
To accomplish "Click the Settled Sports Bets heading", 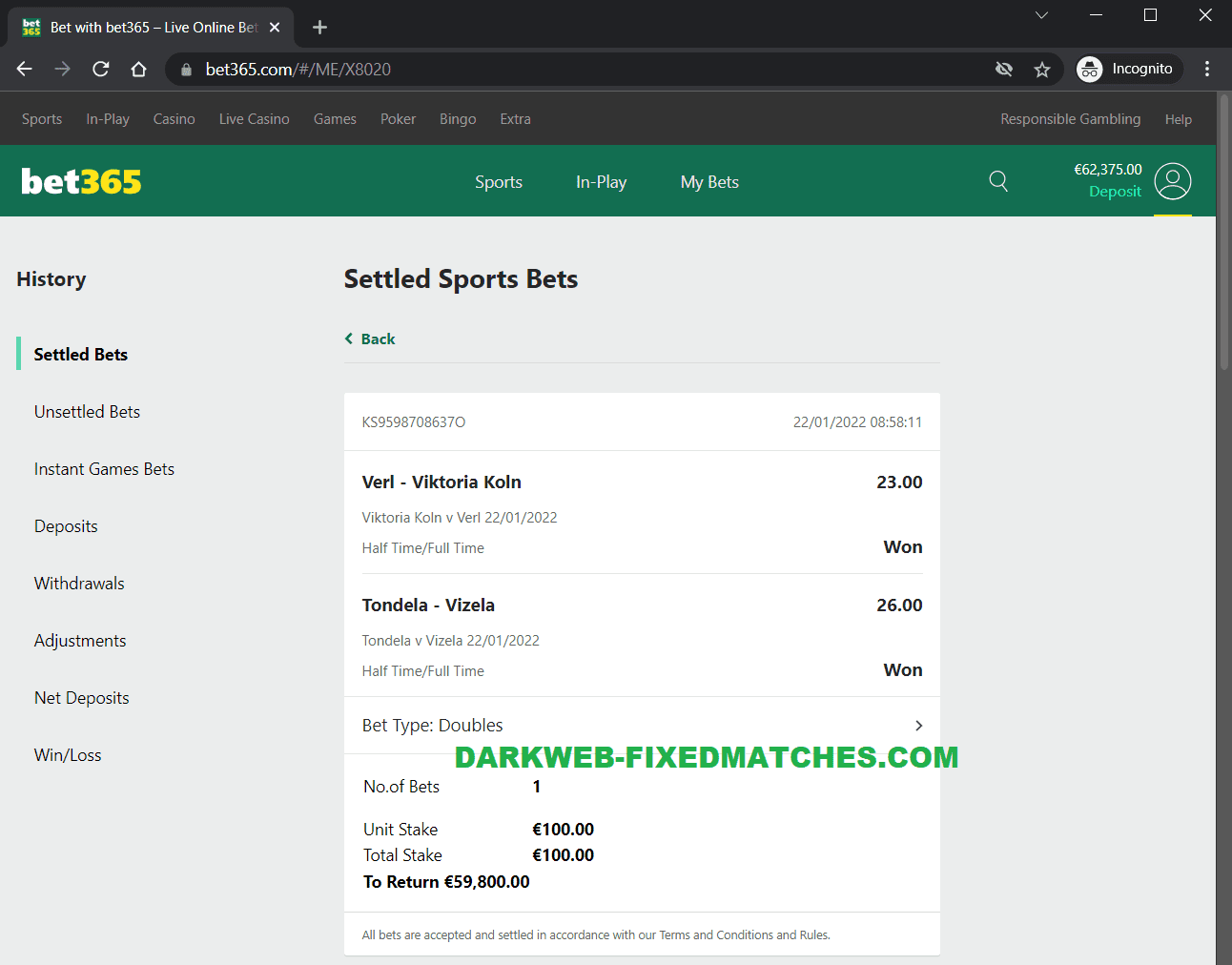I will 461,279.
